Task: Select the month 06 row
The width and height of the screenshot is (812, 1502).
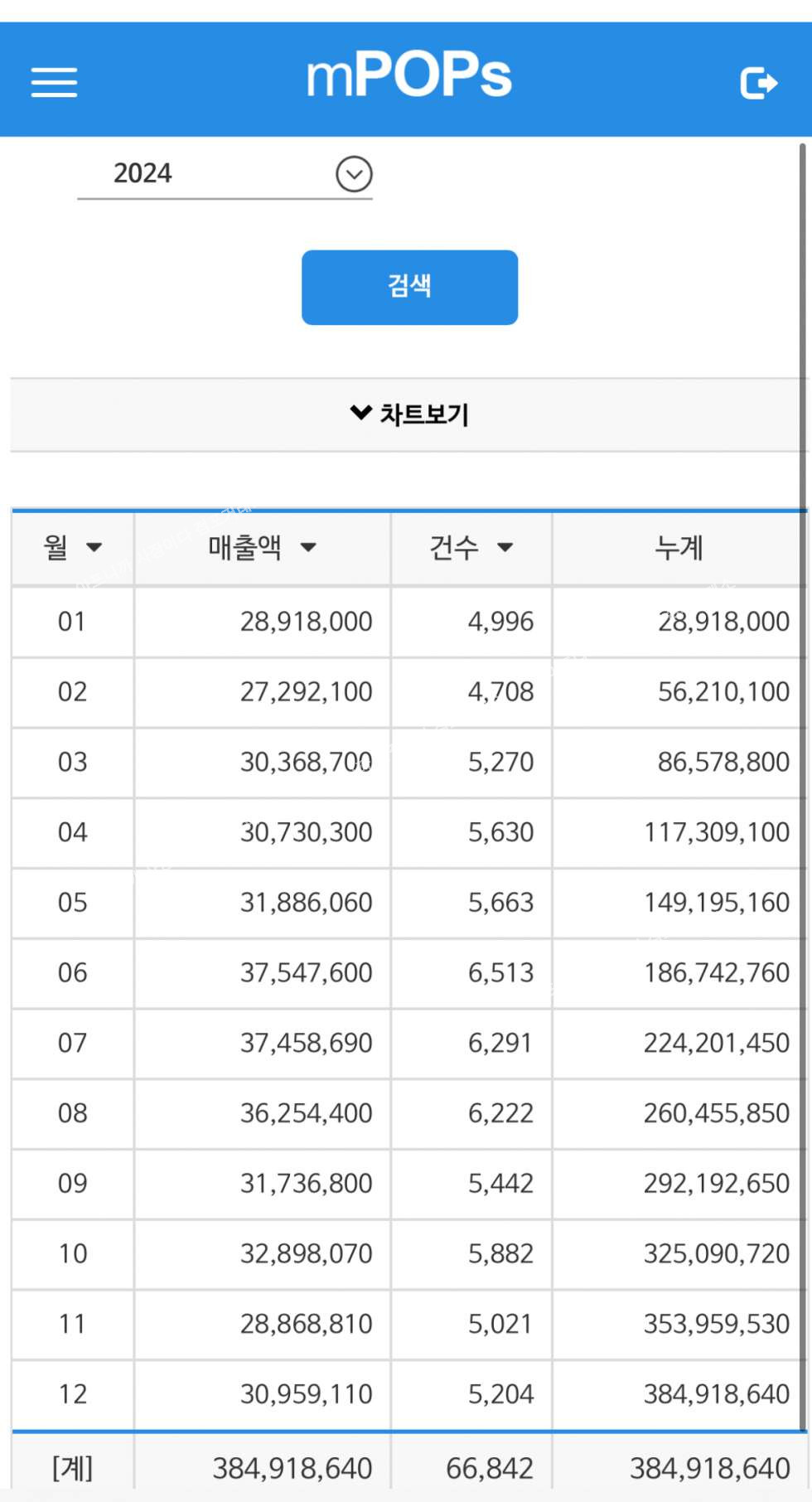Action: [72, 972]
